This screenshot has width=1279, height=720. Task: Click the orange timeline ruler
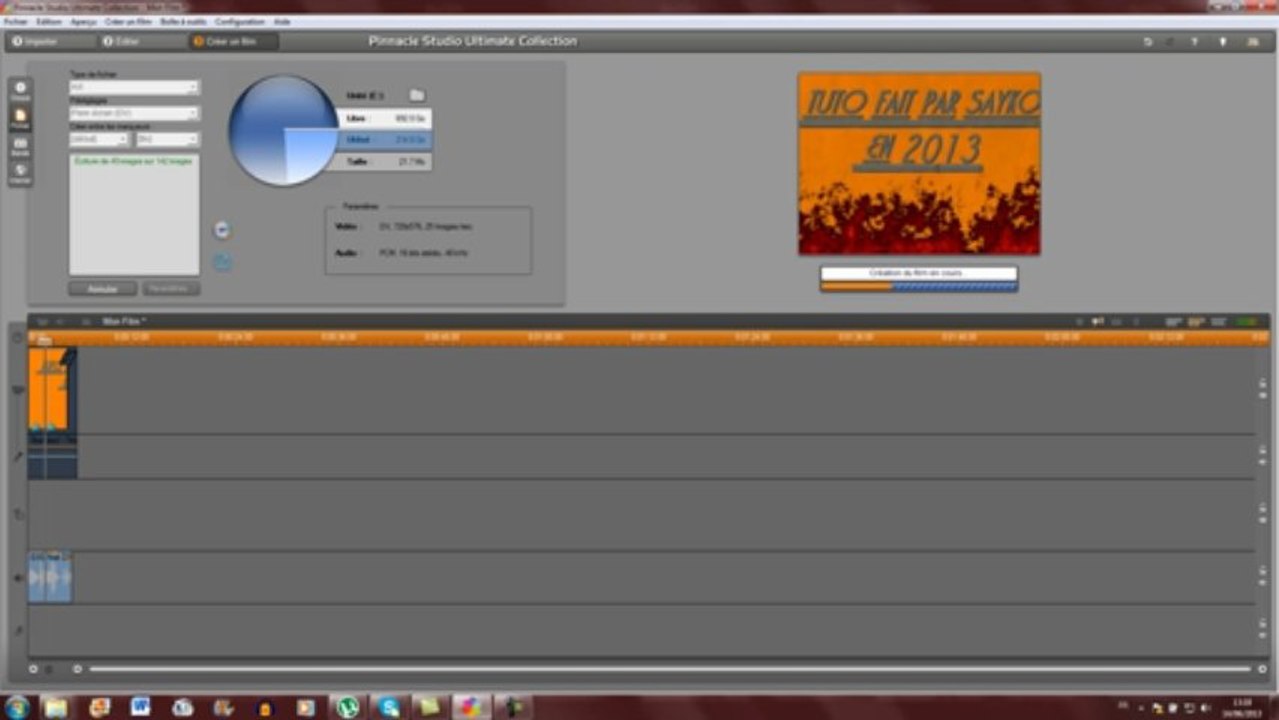point(649,338)
